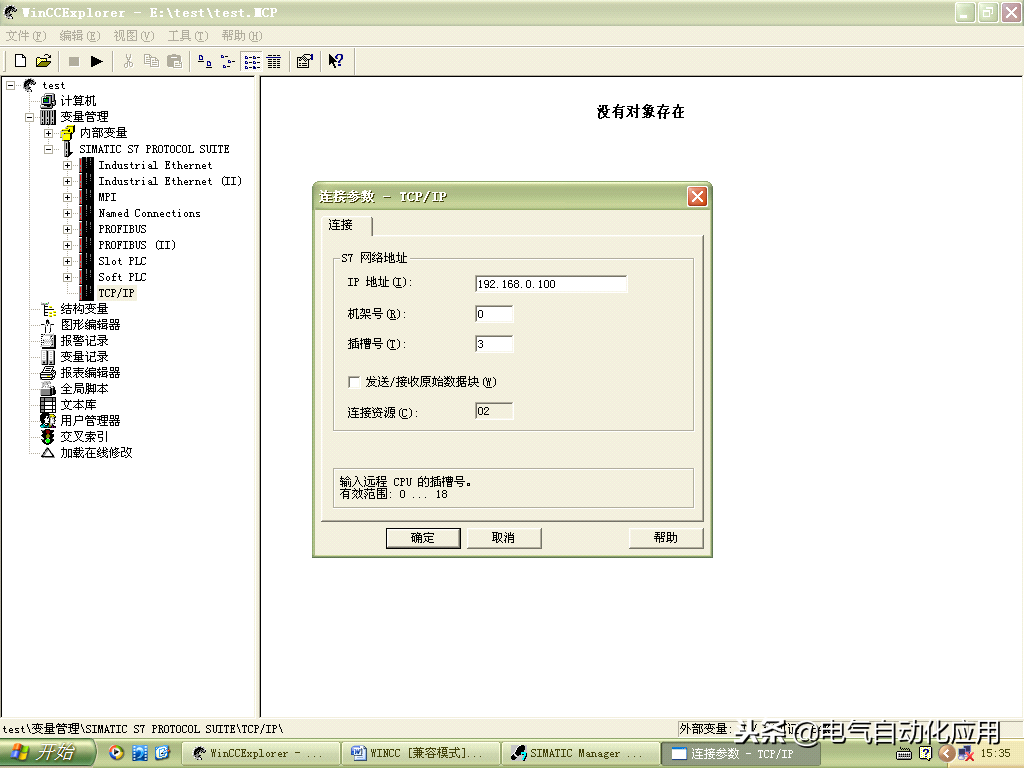1024x768 pixels.
Task: Expand the 内部变量 tree node
Action: [x=48, y=133]
